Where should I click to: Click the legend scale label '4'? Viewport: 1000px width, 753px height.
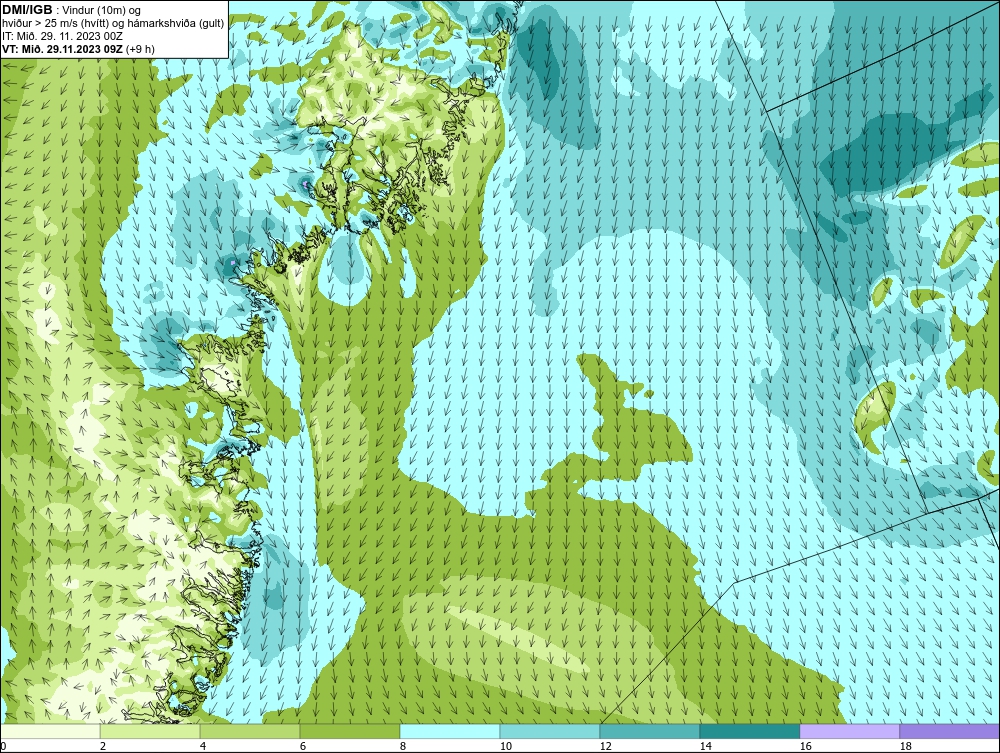(203, 746)
